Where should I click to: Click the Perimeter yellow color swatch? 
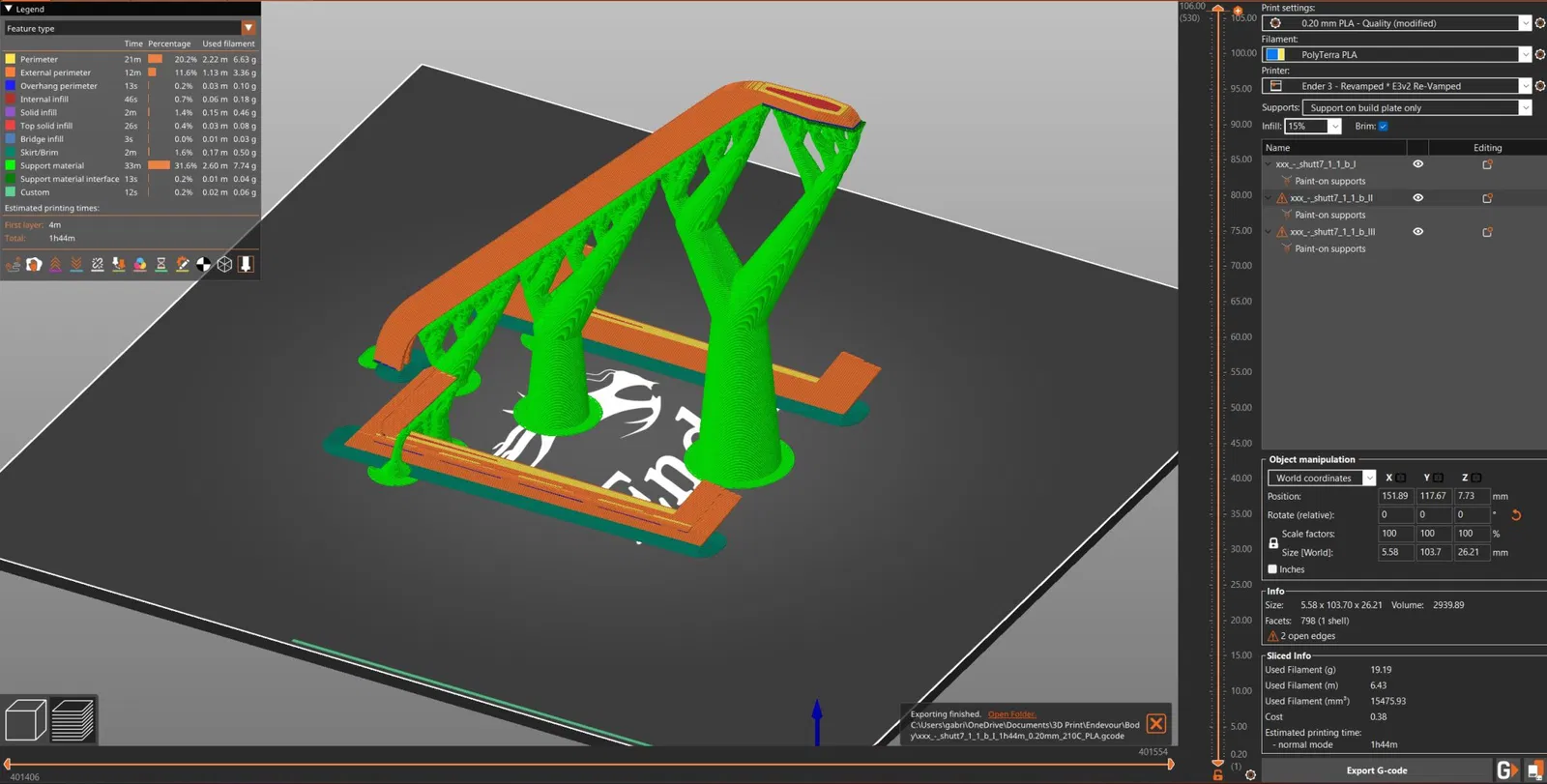pyautogui.click(x=11, y=59)
